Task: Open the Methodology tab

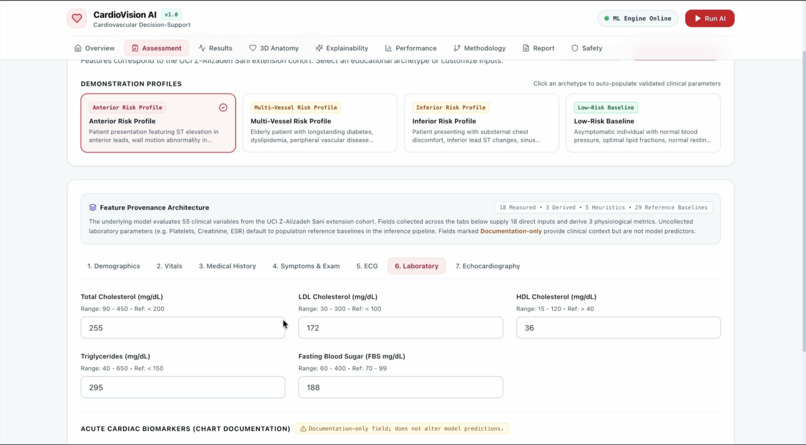Action: [x=480, y=48]
